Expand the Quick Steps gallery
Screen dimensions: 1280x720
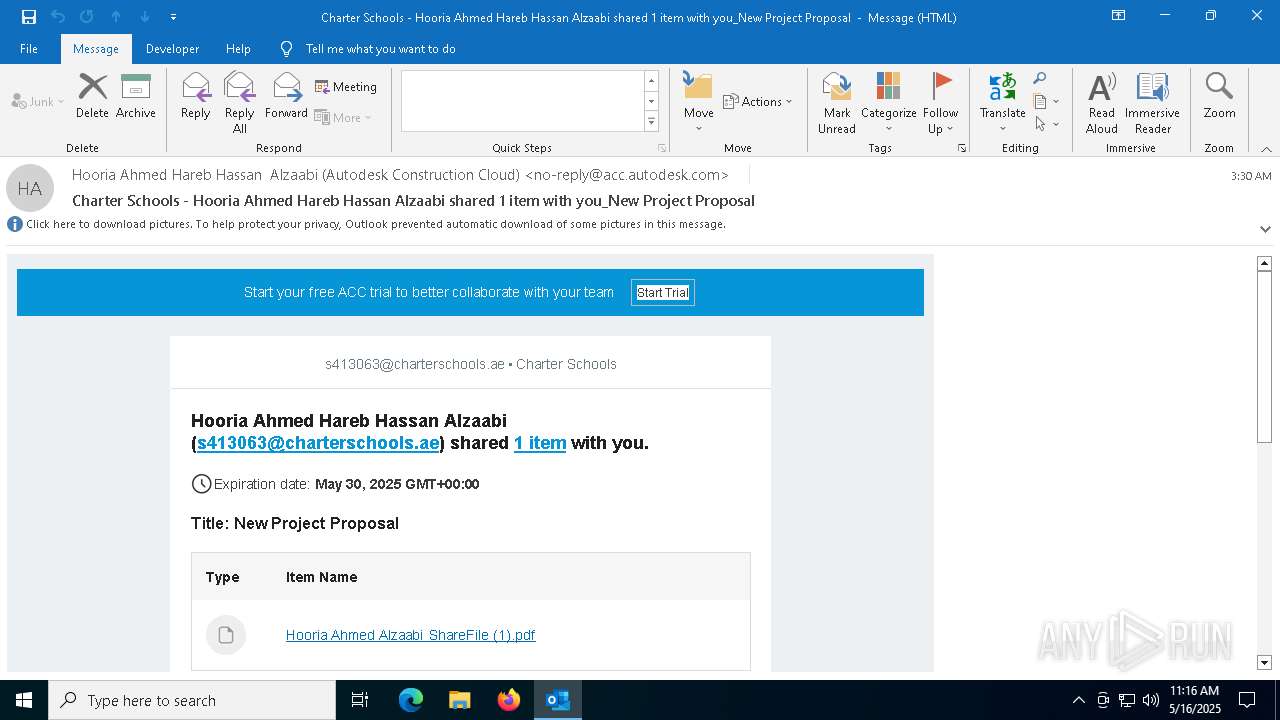[651, 122]
